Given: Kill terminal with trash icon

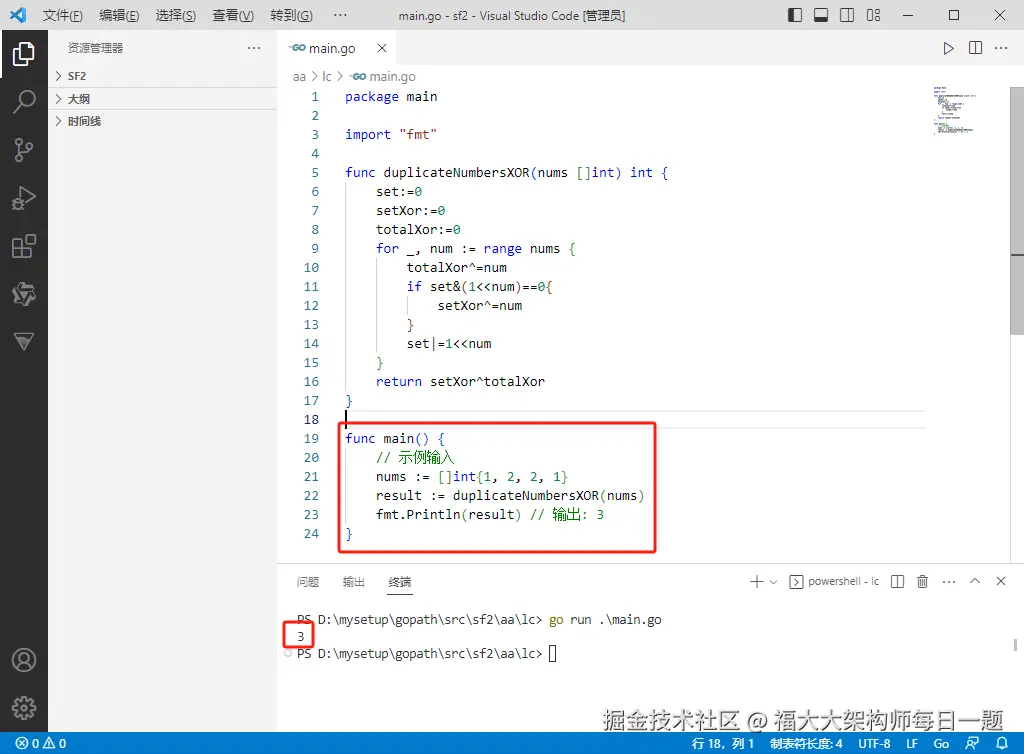Looking at the screenshot, I should [922, 582].
